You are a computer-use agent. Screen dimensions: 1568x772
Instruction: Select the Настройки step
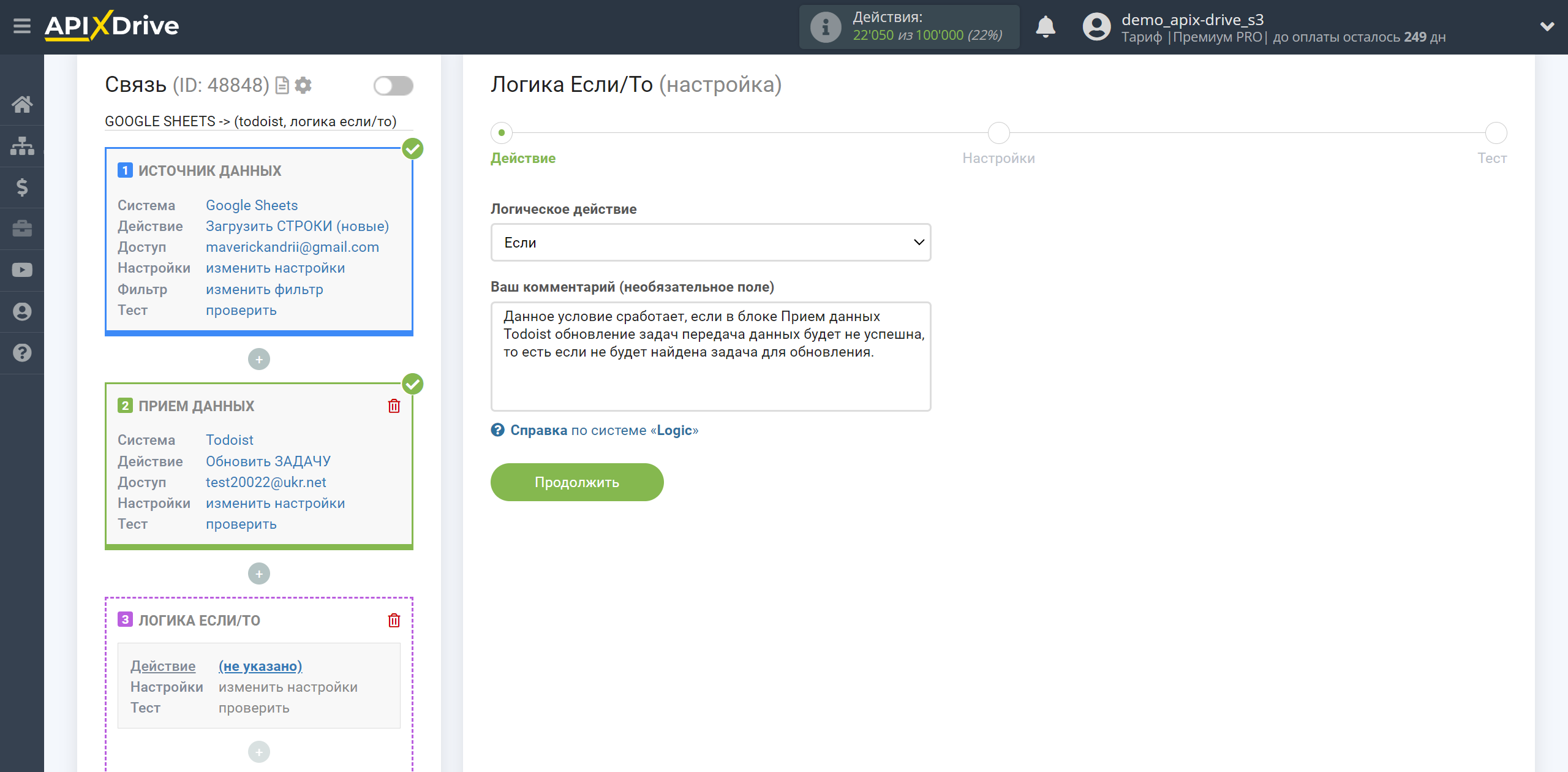pos(999,133)
